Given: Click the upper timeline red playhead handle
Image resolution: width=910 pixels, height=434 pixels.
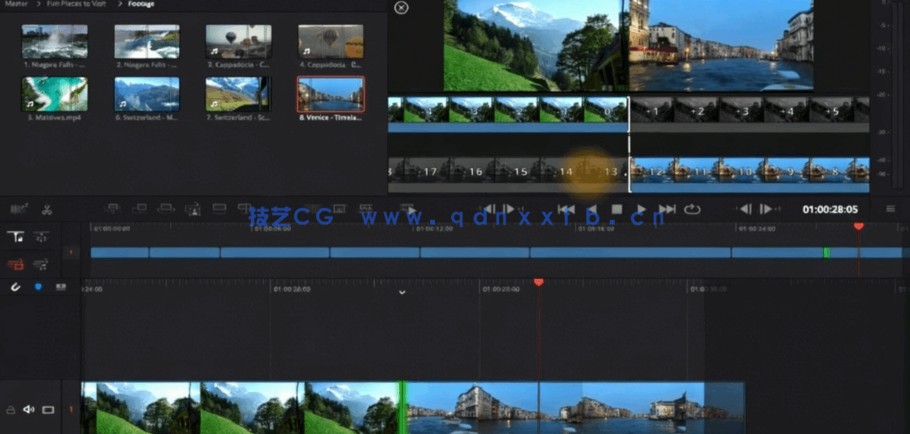Looking at the screenshot, I should (859, 226).
